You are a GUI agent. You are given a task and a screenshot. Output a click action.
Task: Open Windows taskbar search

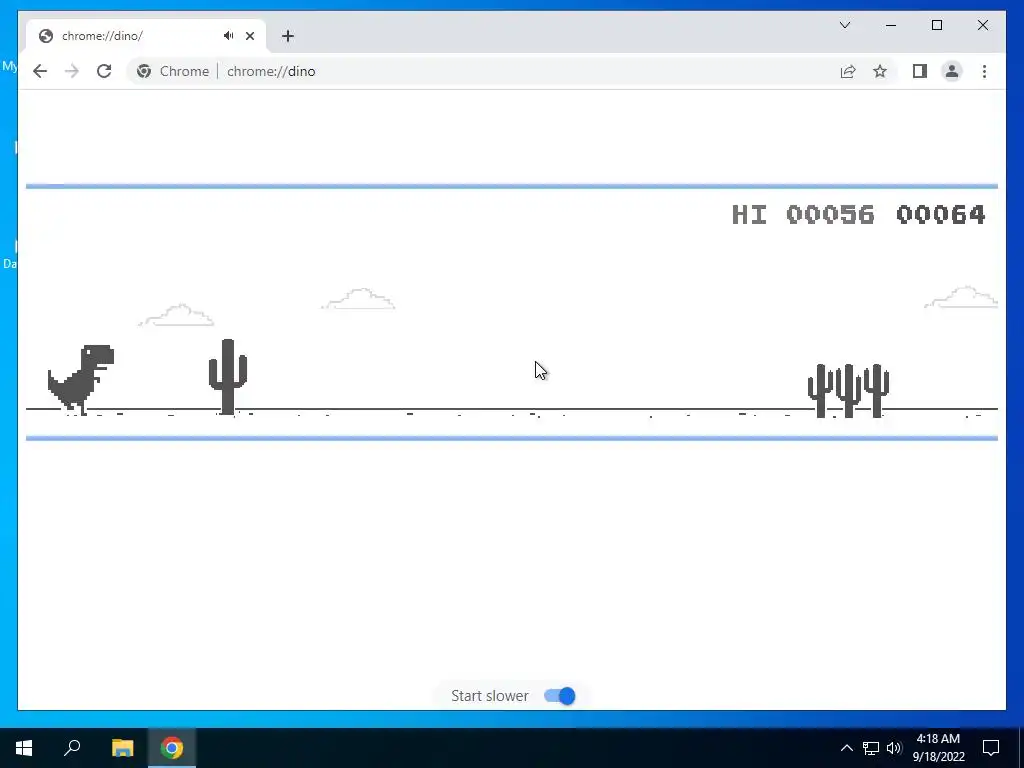pos(72,748)
